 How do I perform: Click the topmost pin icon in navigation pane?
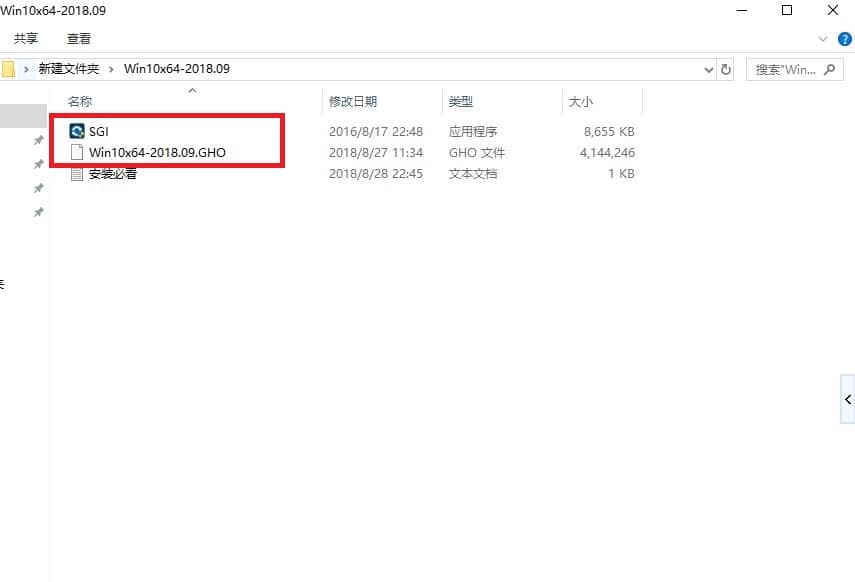[x=38, y=140]
